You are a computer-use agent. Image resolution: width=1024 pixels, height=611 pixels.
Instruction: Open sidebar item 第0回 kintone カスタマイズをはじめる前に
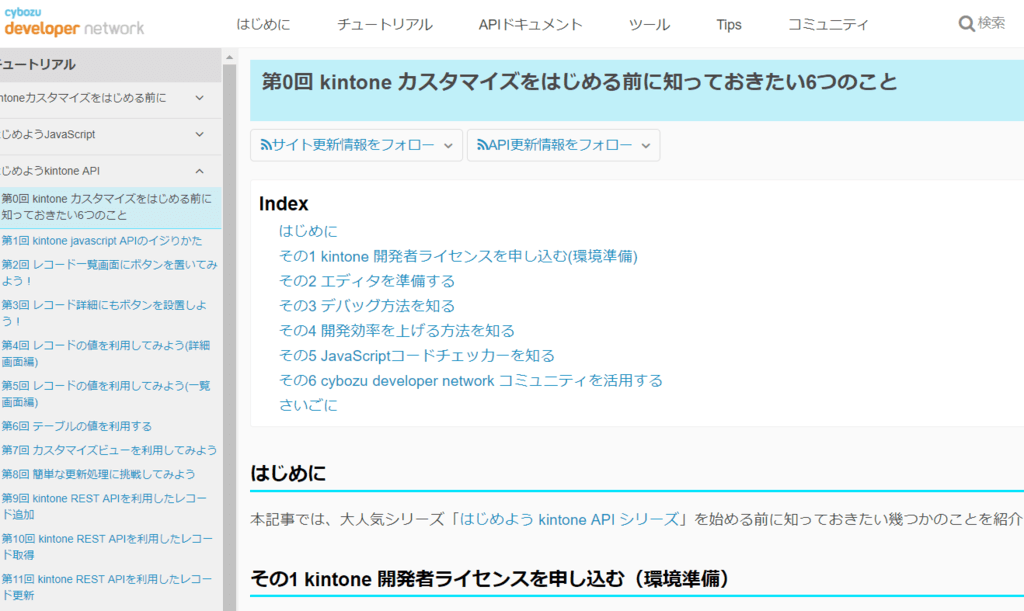click(x=106, y=207)
